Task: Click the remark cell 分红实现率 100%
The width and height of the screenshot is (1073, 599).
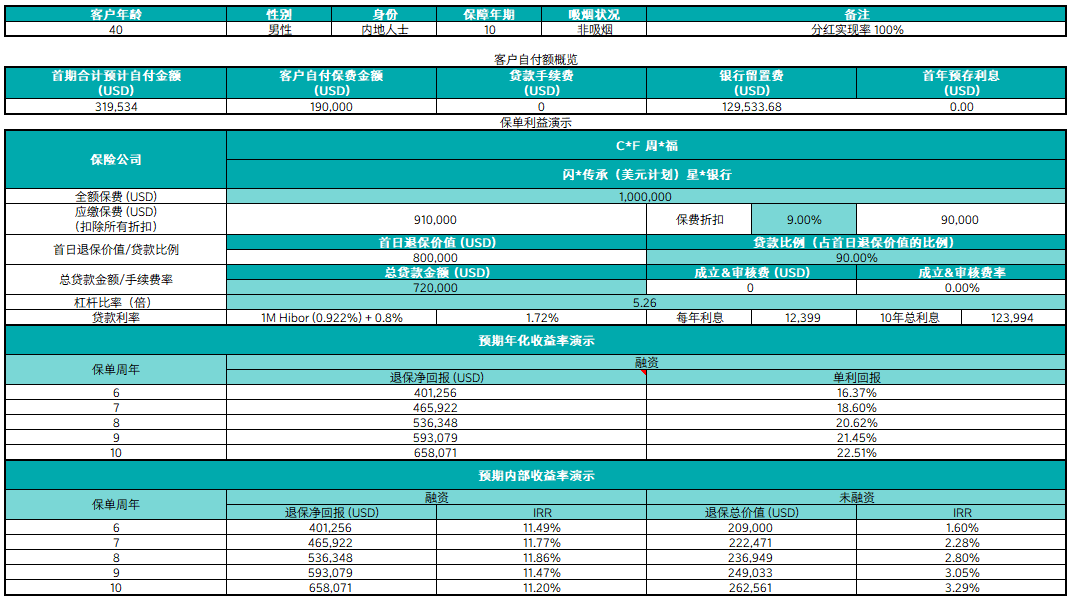Action: coord(856,30)
